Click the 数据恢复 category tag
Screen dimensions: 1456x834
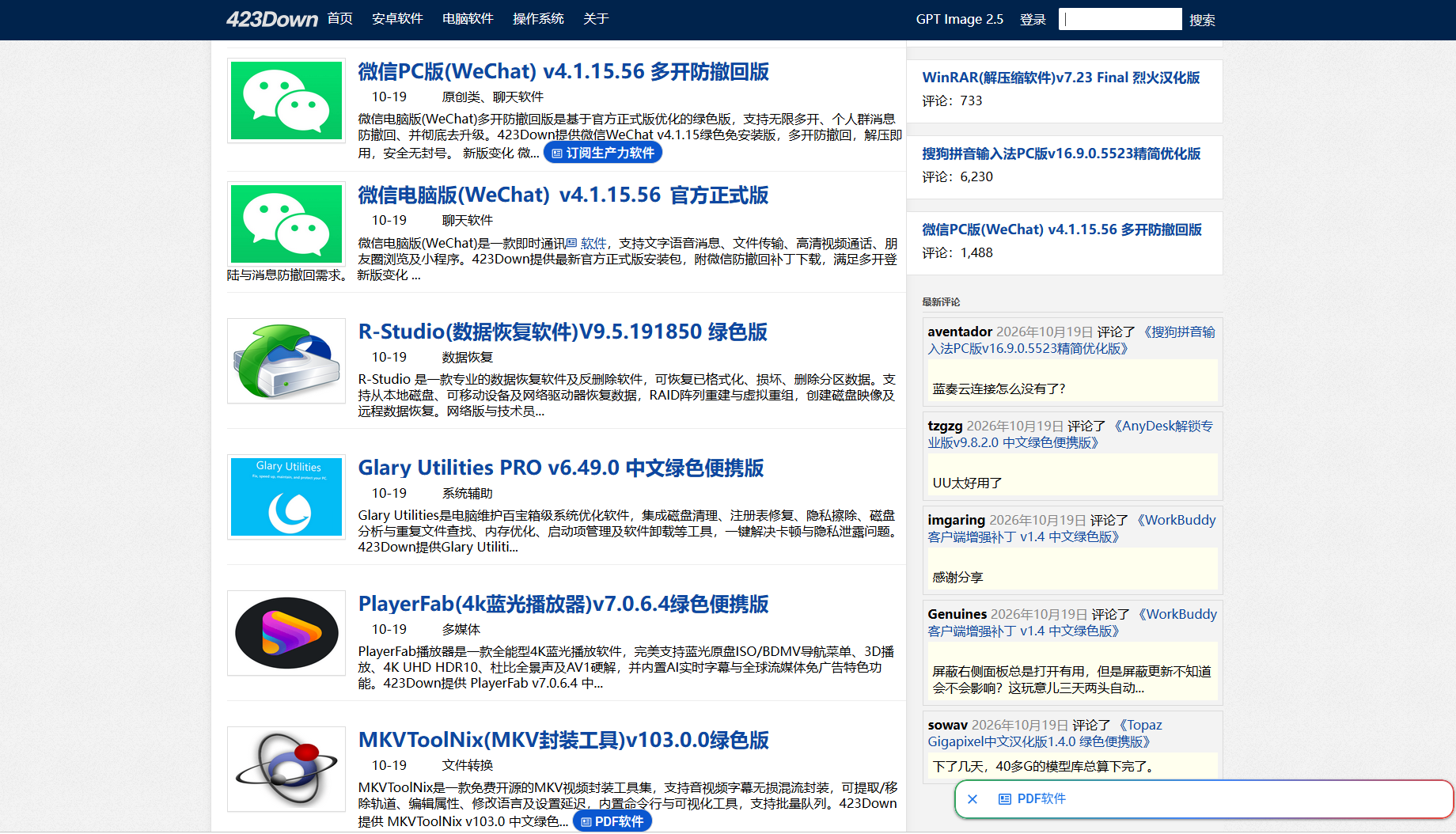(468, 357)
